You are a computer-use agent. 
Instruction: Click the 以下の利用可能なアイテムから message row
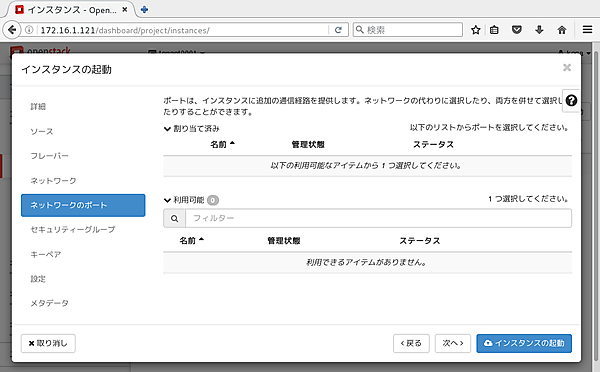pos(367,166)
